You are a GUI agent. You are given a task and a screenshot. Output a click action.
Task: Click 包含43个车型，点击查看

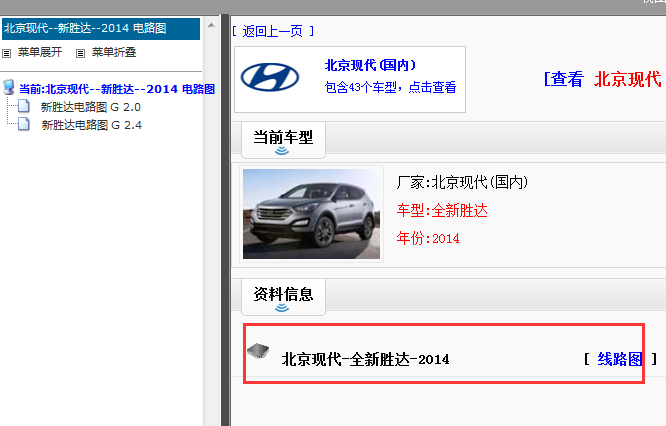(390, 87)
